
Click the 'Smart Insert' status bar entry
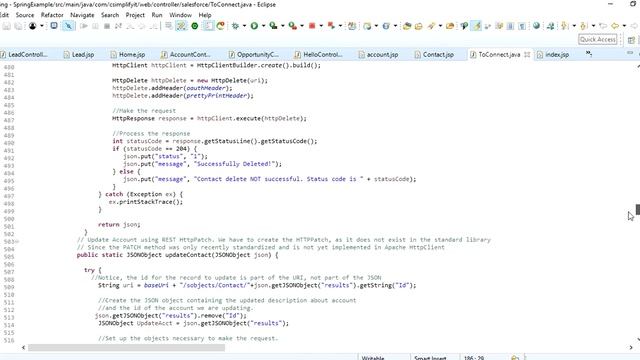click(430, 358)
